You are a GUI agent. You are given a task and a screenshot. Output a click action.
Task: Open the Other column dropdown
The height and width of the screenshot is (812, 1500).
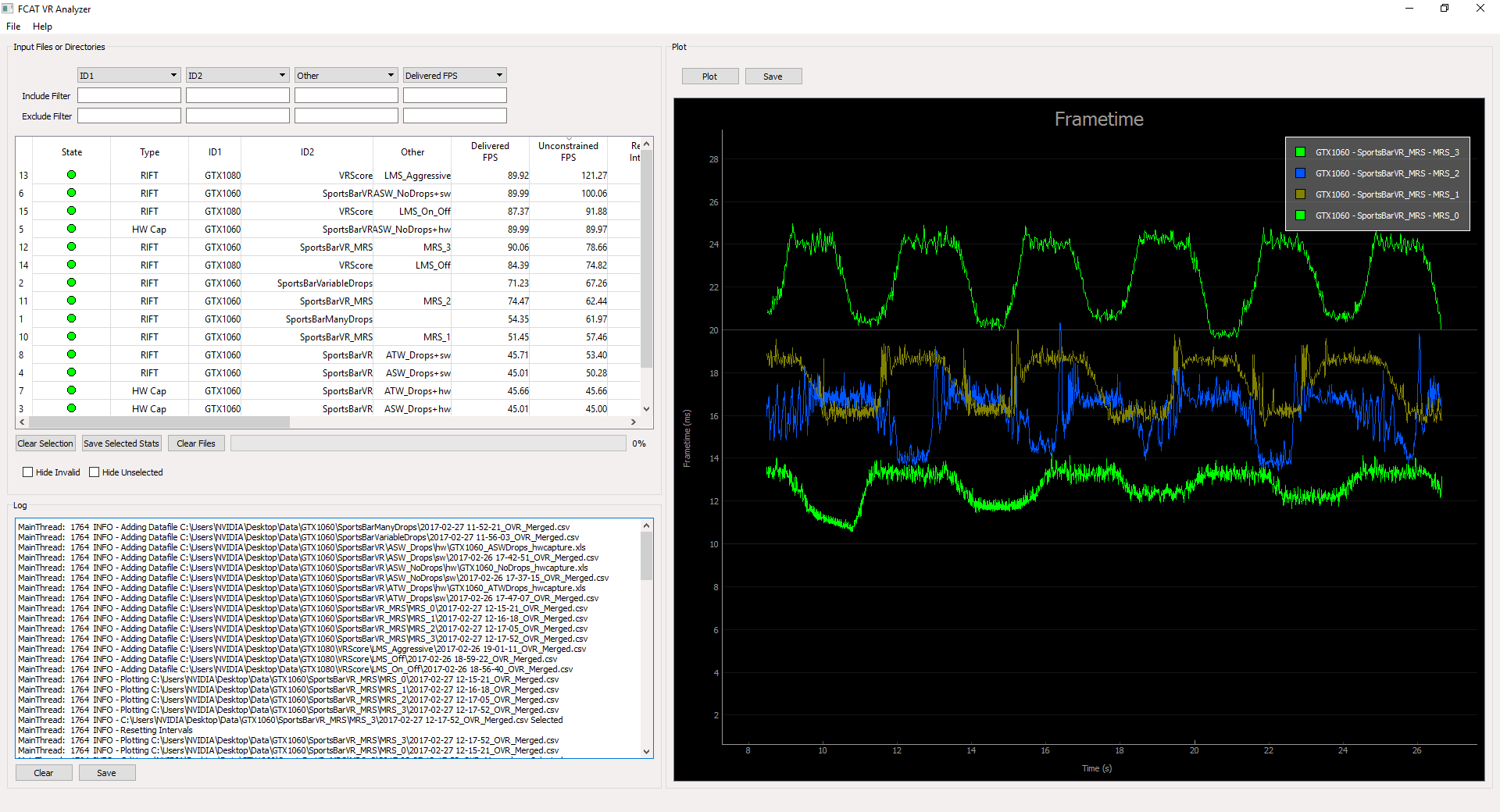coord(346,76)
